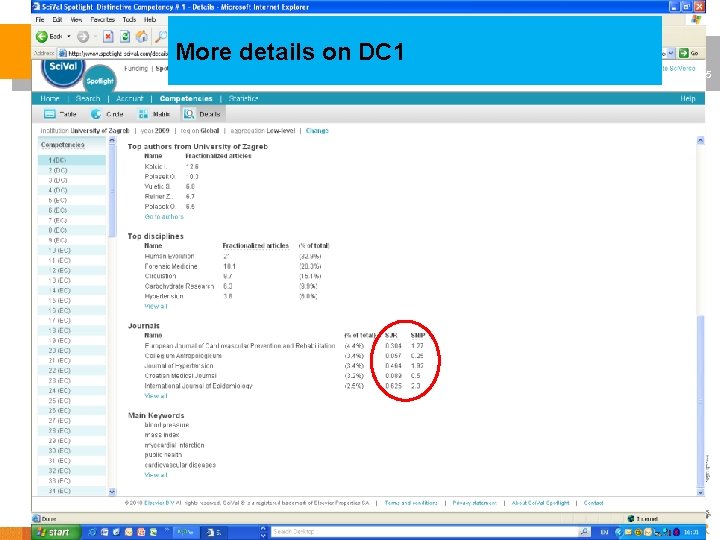Select competency 32 (EC) in list
Image resolution: width=720 pixels, height=540 pixels.
(x=72, y=471)
